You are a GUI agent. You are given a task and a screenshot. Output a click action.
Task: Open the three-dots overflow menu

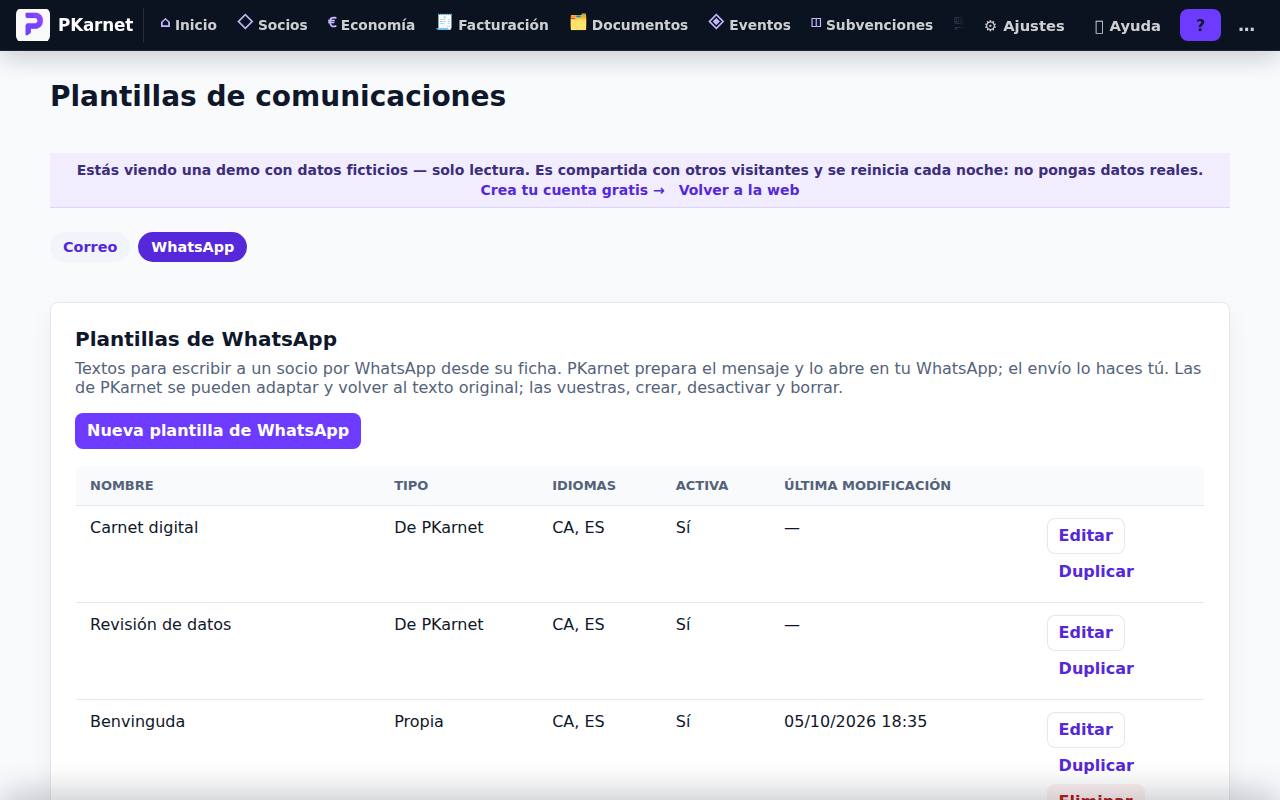(x=1246, y=26)
